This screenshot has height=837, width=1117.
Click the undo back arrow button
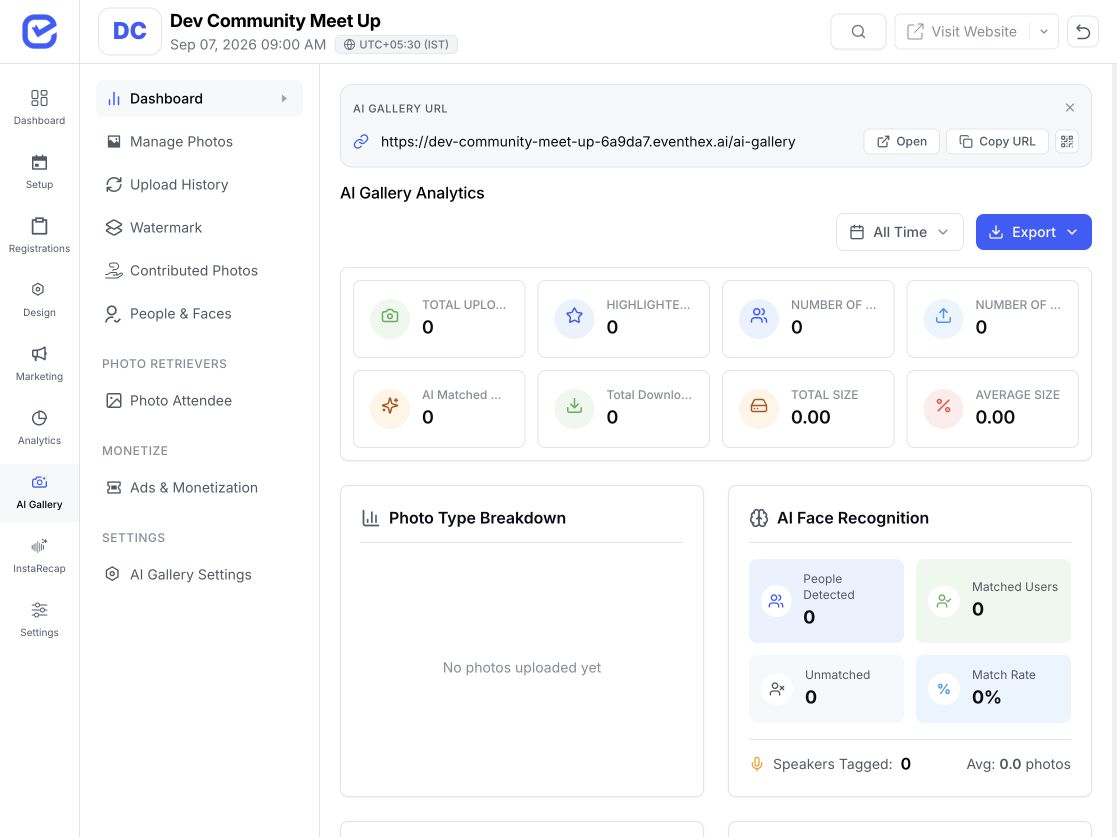1083,31
